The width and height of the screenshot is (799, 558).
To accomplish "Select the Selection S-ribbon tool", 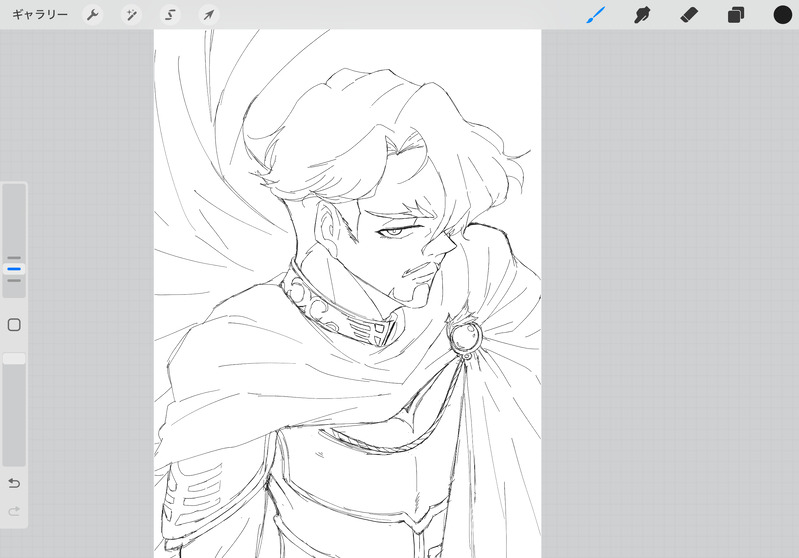I will pyautogui.click(x=170, y=15).
